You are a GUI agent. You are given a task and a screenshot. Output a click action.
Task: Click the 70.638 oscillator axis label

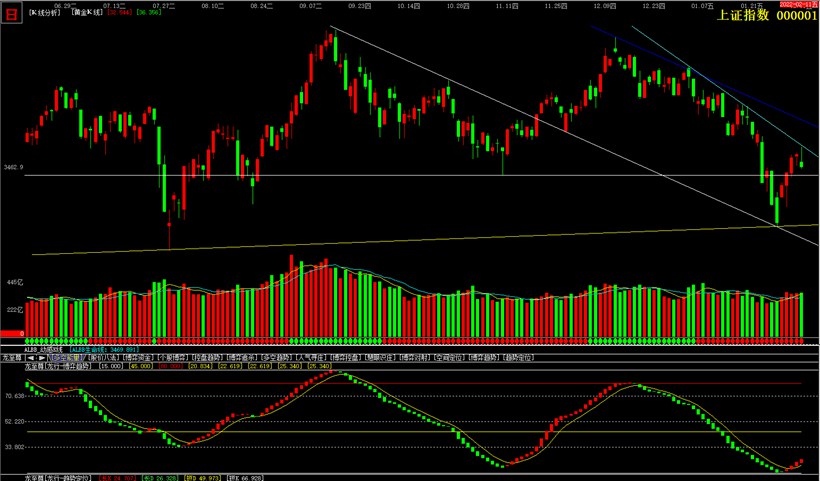tap(14, 396)
